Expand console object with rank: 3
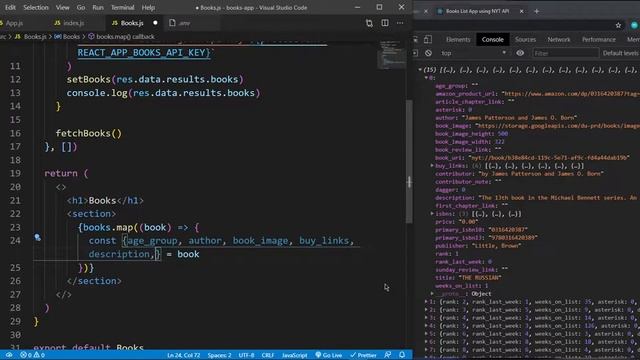The image size is (640, 360). click(x=426, y=310)
